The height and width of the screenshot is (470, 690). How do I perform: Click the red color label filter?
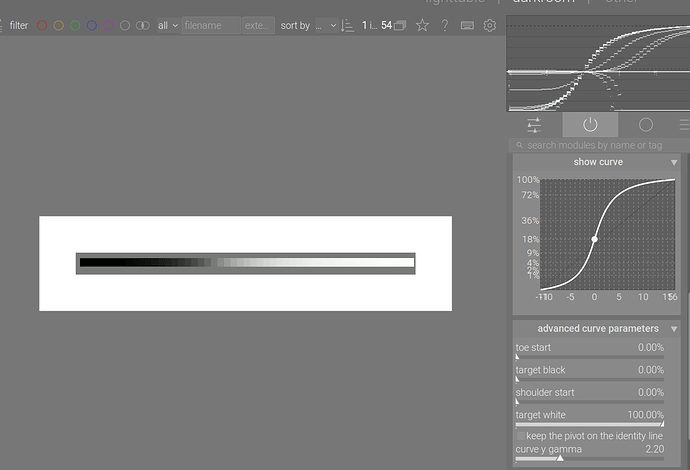[x=43, y=25]
